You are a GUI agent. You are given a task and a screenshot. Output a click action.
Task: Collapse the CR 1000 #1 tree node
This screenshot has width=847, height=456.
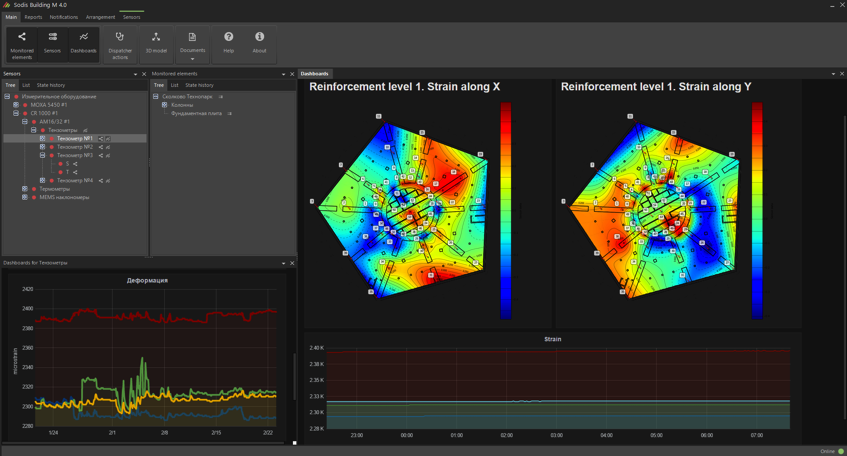pyautogui.click(x=16, y=113)
